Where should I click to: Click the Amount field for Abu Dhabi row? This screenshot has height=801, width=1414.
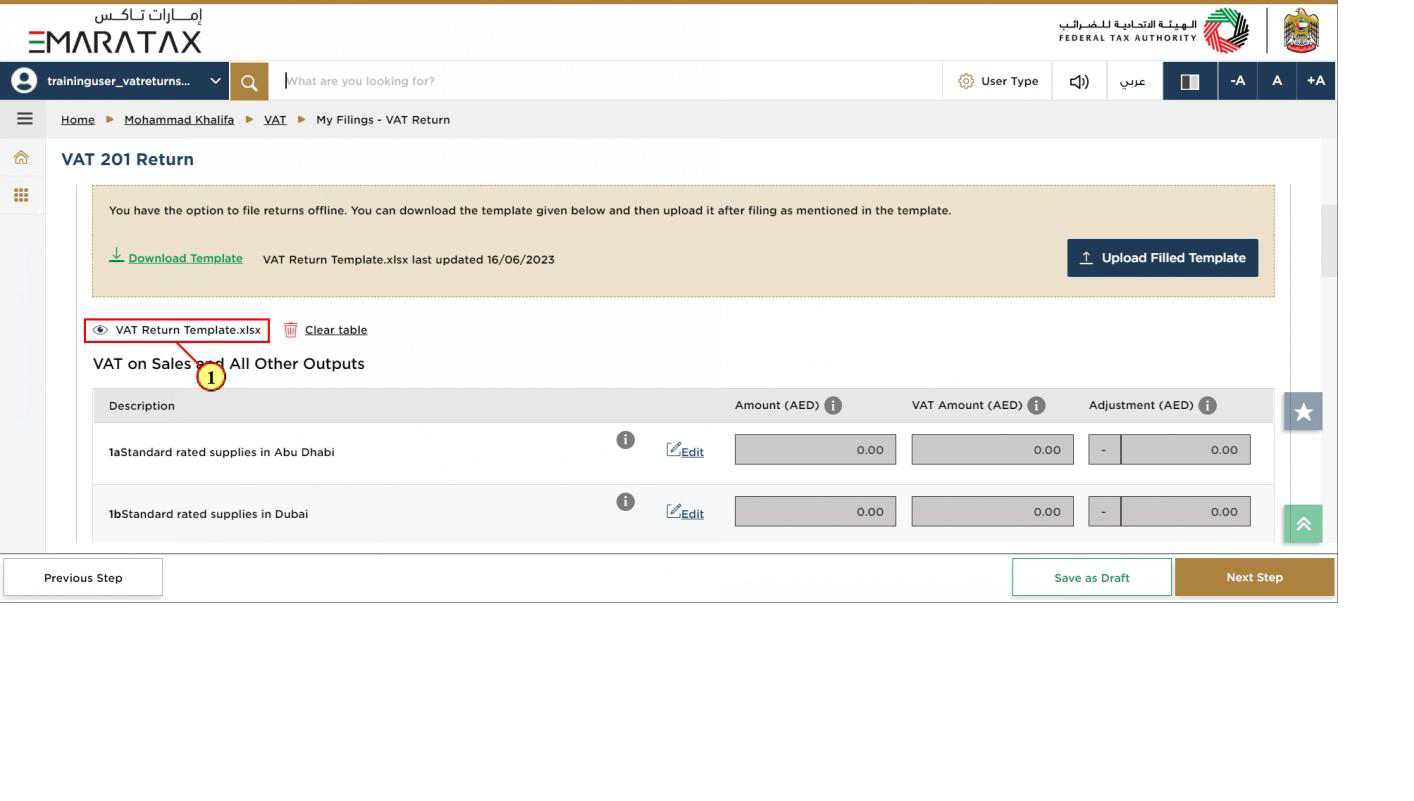point(815,450)
